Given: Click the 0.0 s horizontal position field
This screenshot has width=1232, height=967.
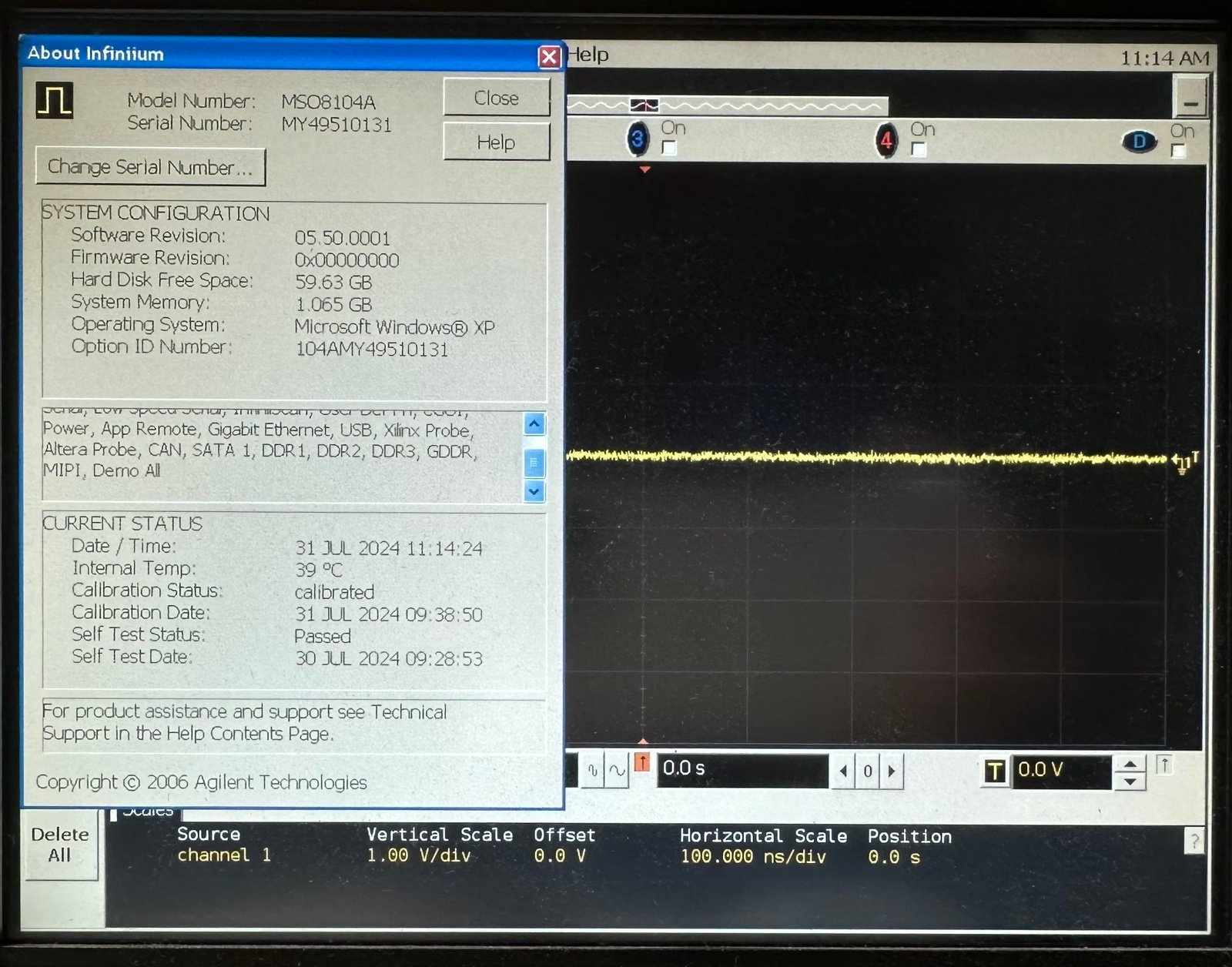Looking at the screenshot, I should [742, 769].
